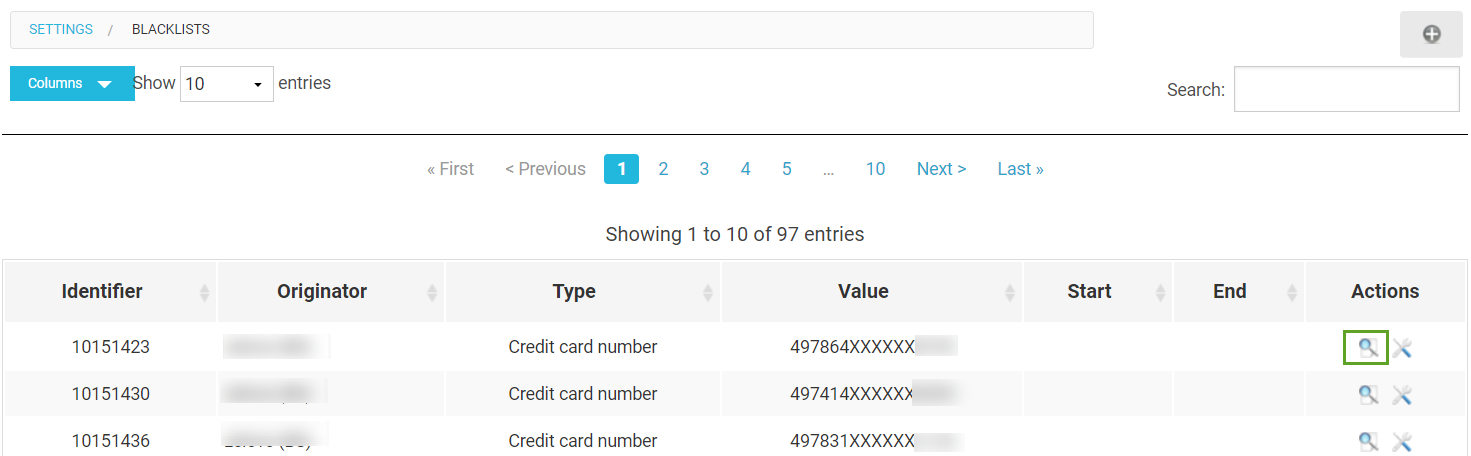Open edit tools for blacklist 10151430
This screenshot has width=1471, height=456.
point(1402,395)
